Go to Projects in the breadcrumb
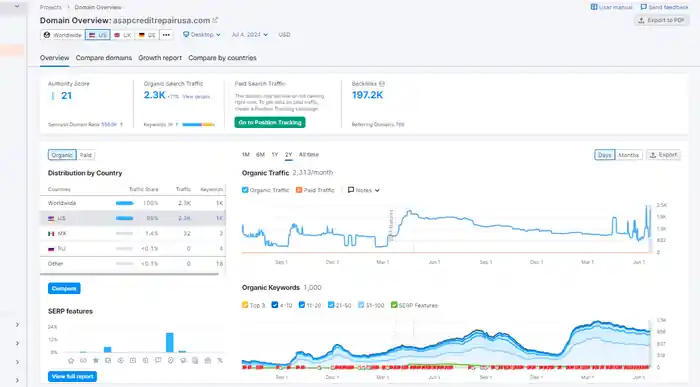 click(x=50, y=7)
